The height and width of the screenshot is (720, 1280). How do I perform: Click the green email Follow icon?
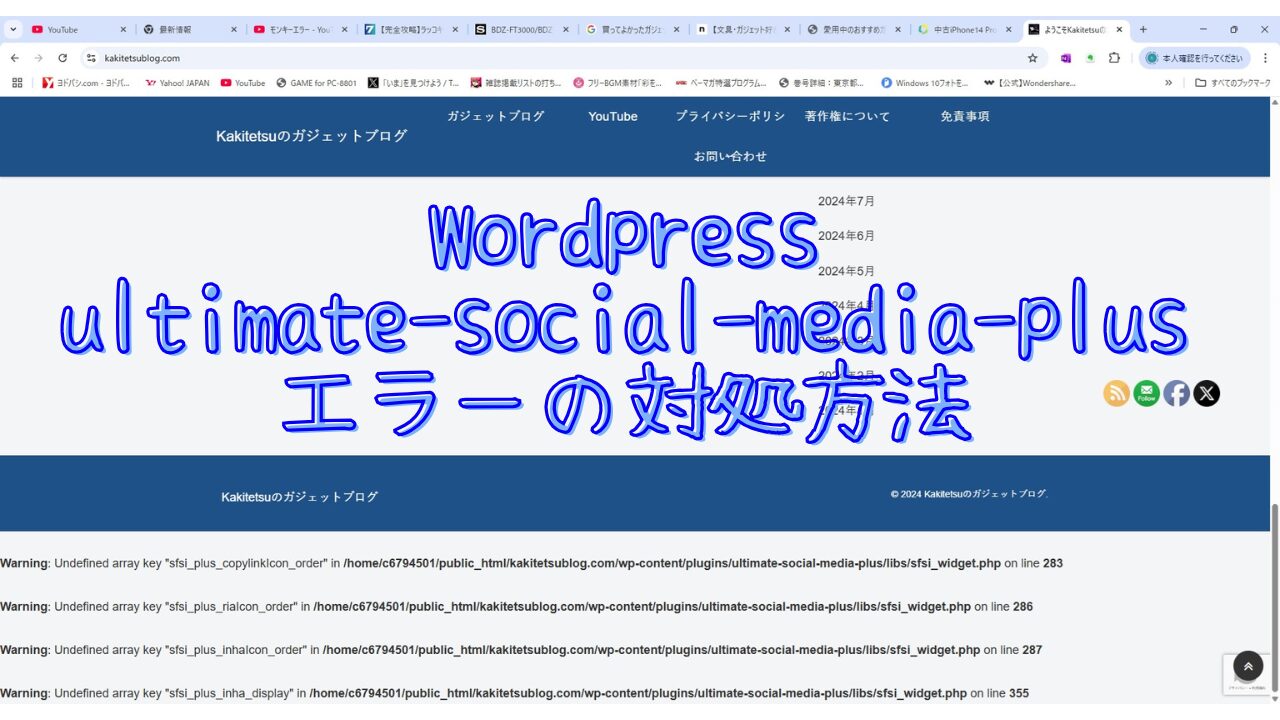pyautogui.click(x=1146, y=393)
